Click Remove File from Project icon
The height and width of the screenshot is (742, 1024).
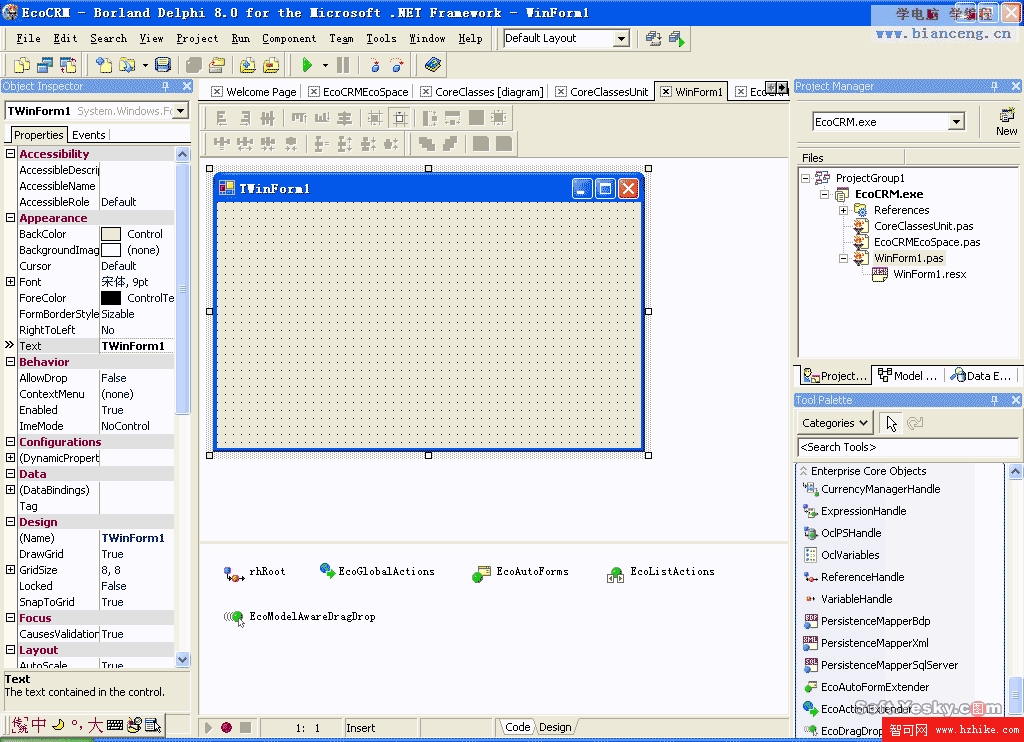click(271, 65)
